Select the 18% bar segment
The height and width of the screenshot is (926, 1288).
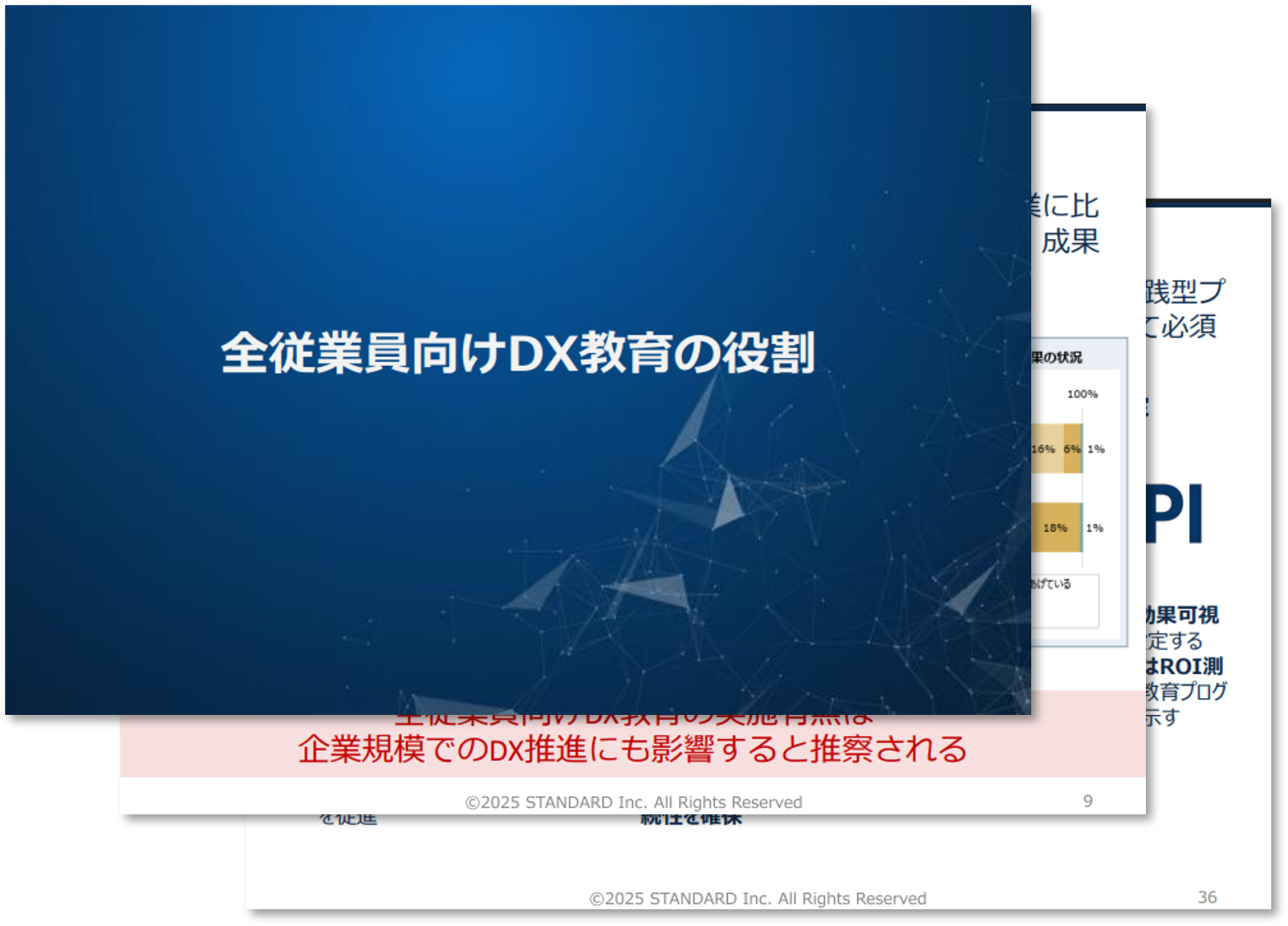(x=1055, y=528)
